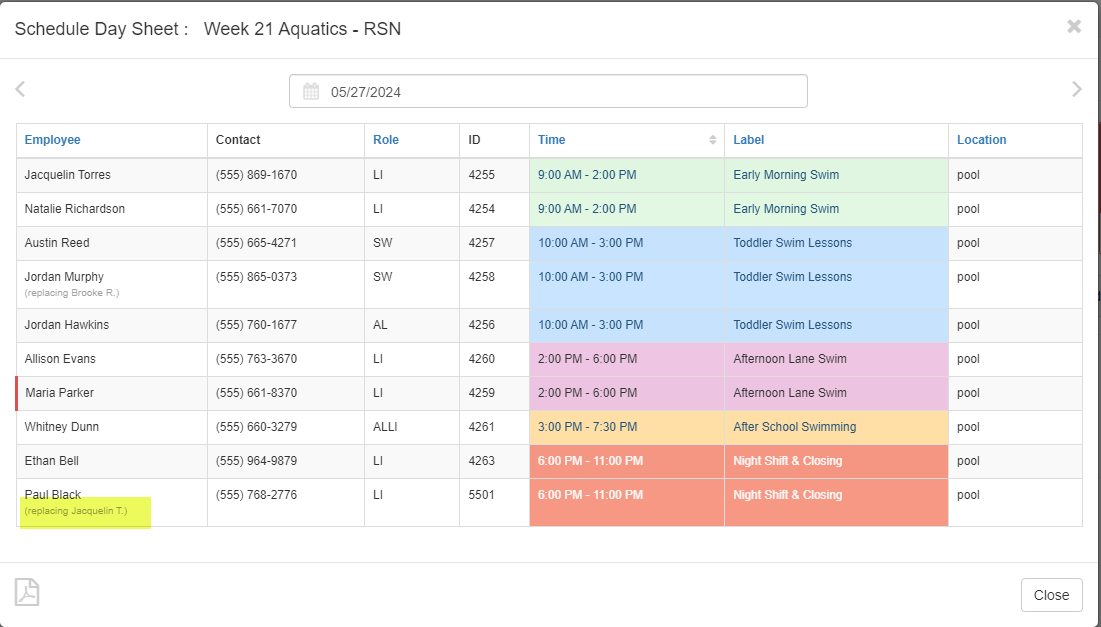Click phone number (555) 660-3279
The image size is (1101, 627).
[x=256, y=427]
